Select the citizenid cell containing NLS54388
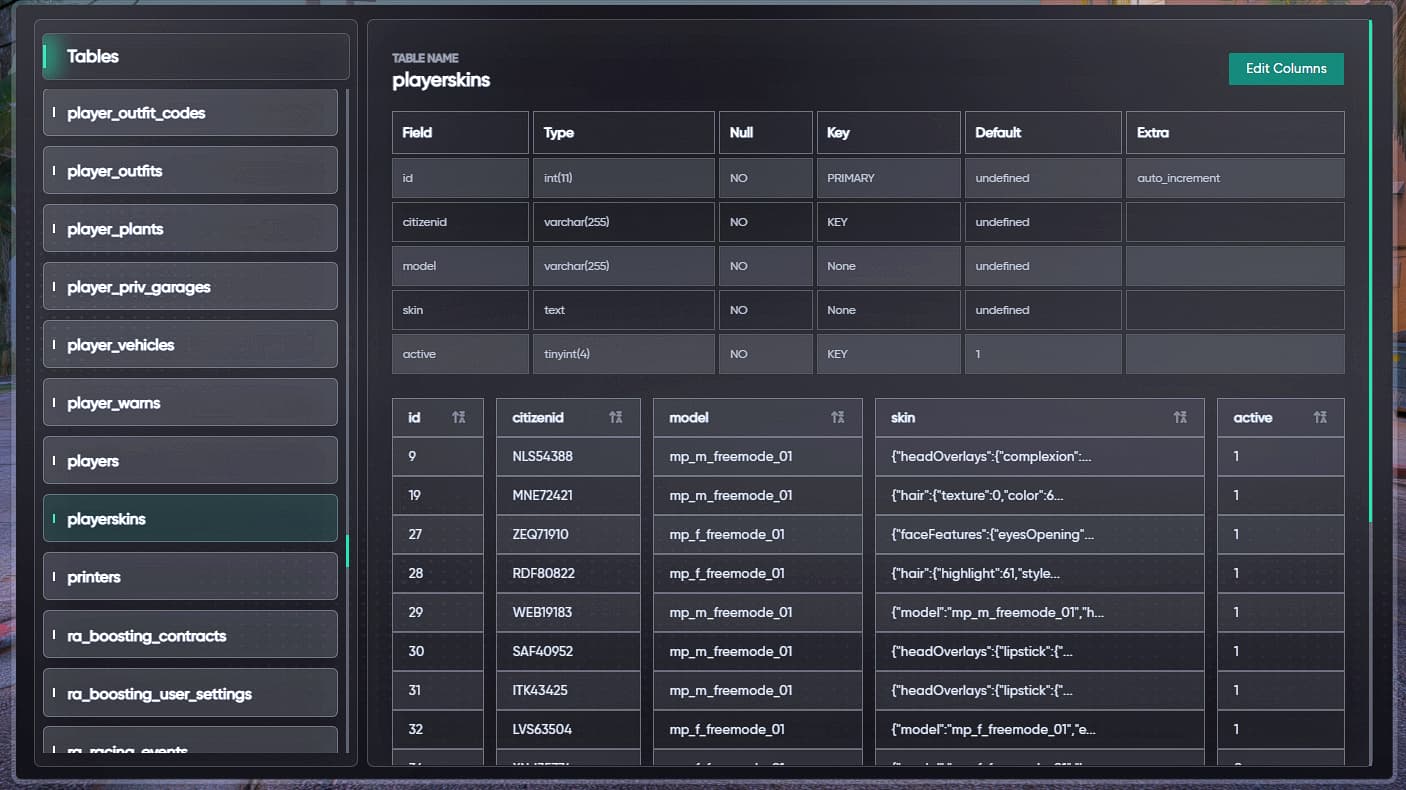 (x=568, y=456)
